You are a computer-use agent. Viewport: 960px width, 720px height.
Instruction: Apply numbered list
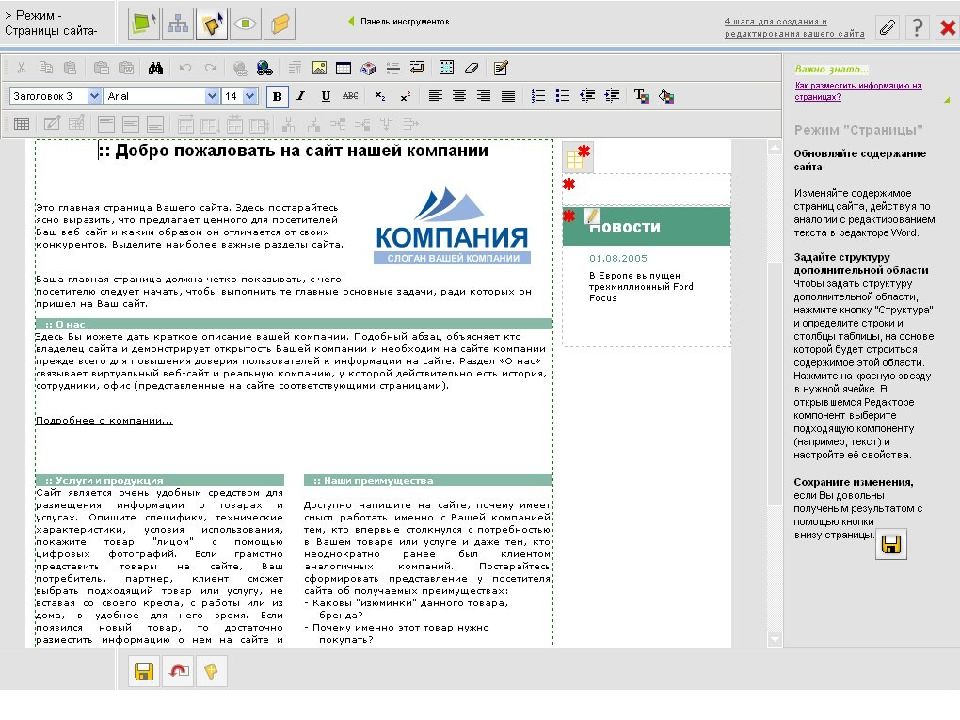tap(538, 96)
